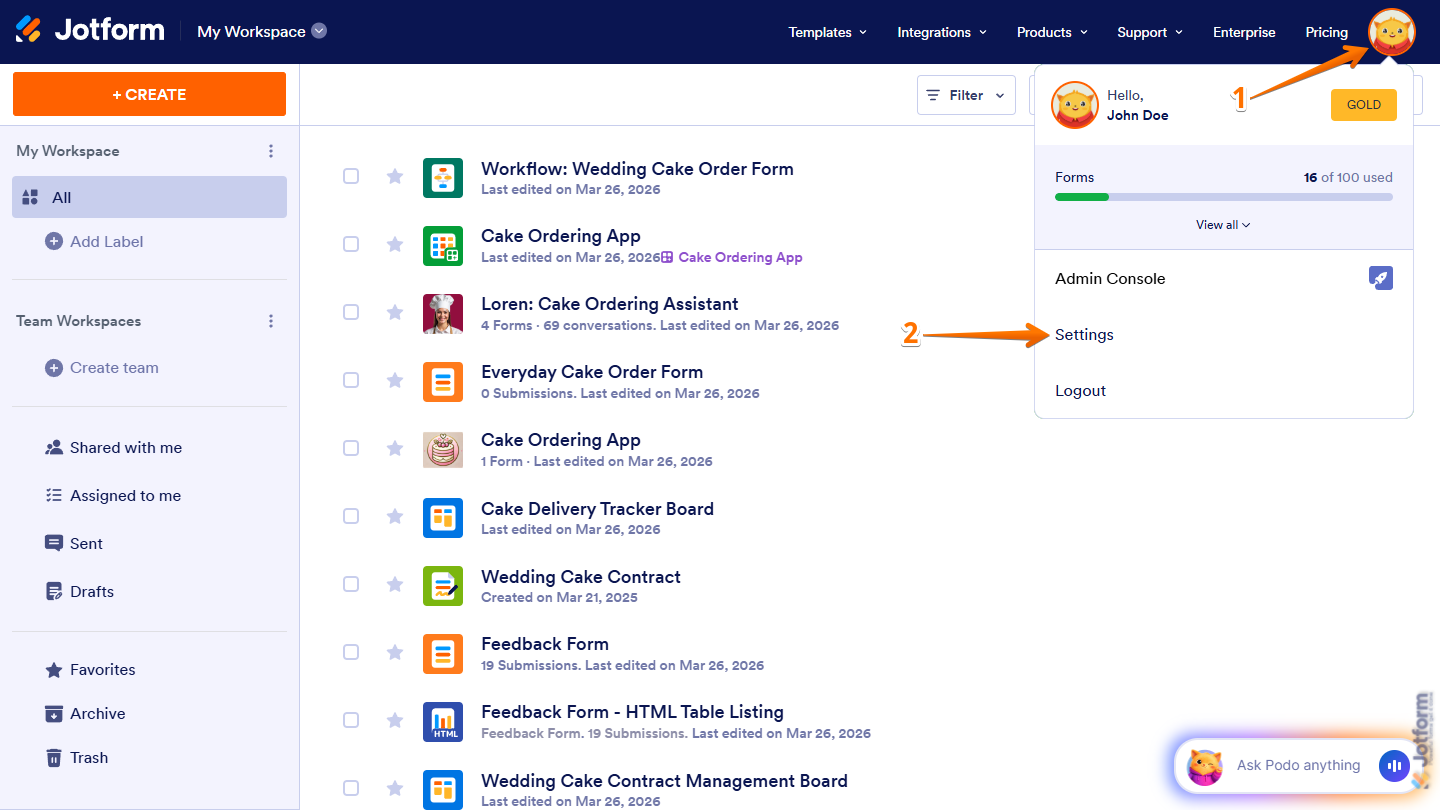Go to Pricing page
This screenshot has height=810, width=1440.
(x=1327, y=32)
